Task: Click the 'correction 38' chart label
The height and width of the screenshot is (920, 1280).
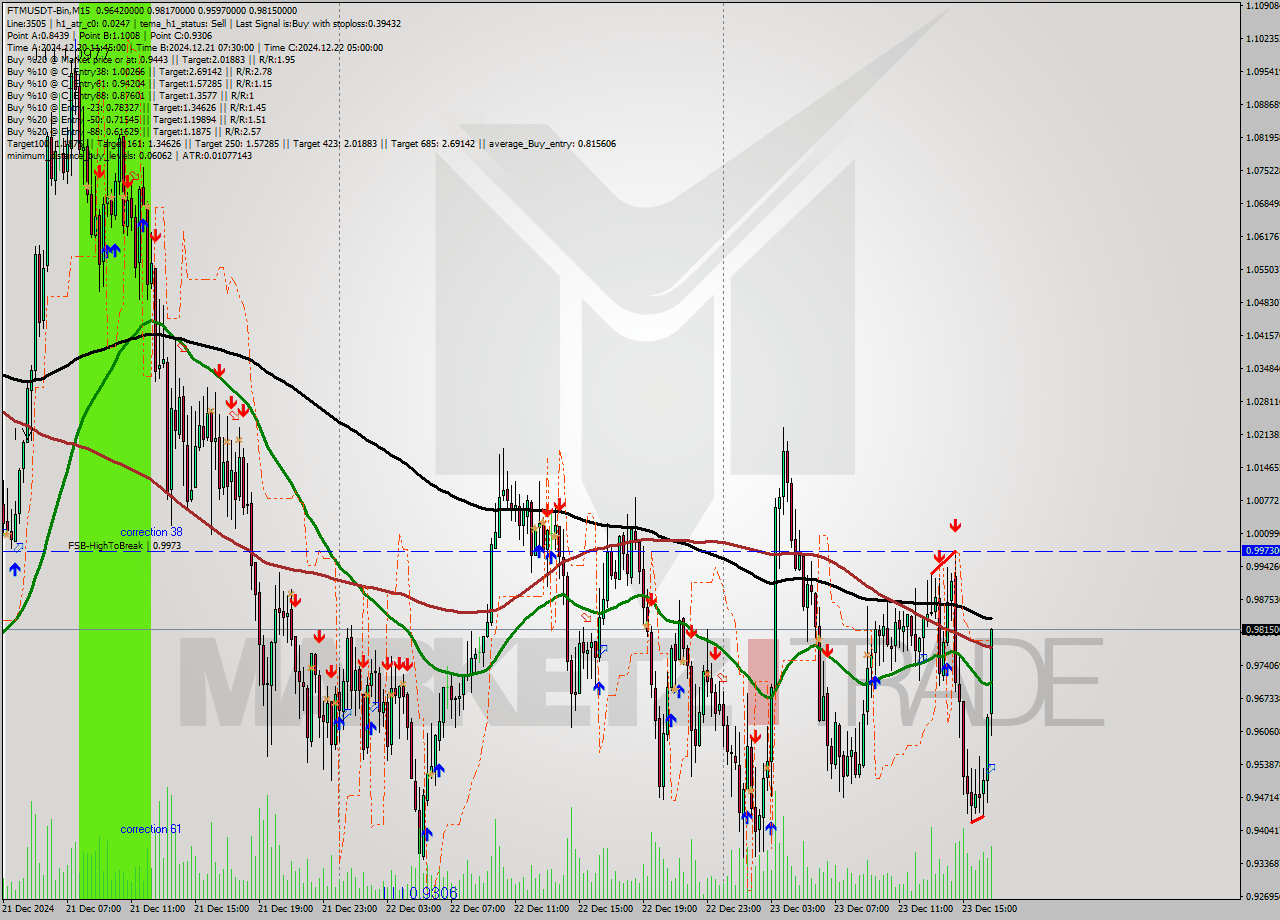Action: coord(151,532)
